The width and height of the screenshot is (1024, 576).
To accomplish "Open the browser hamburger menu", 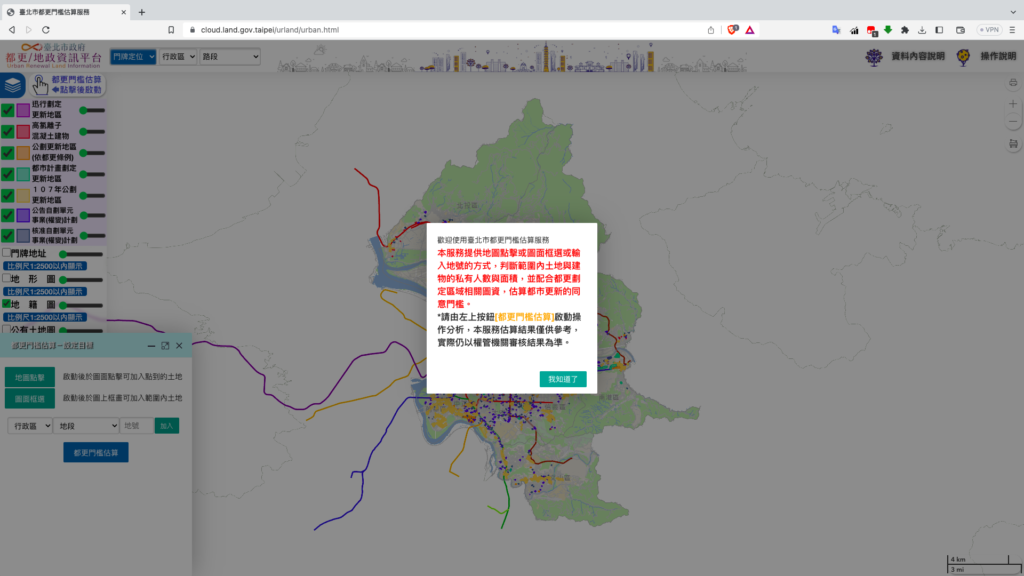I will pos(1012,30).
